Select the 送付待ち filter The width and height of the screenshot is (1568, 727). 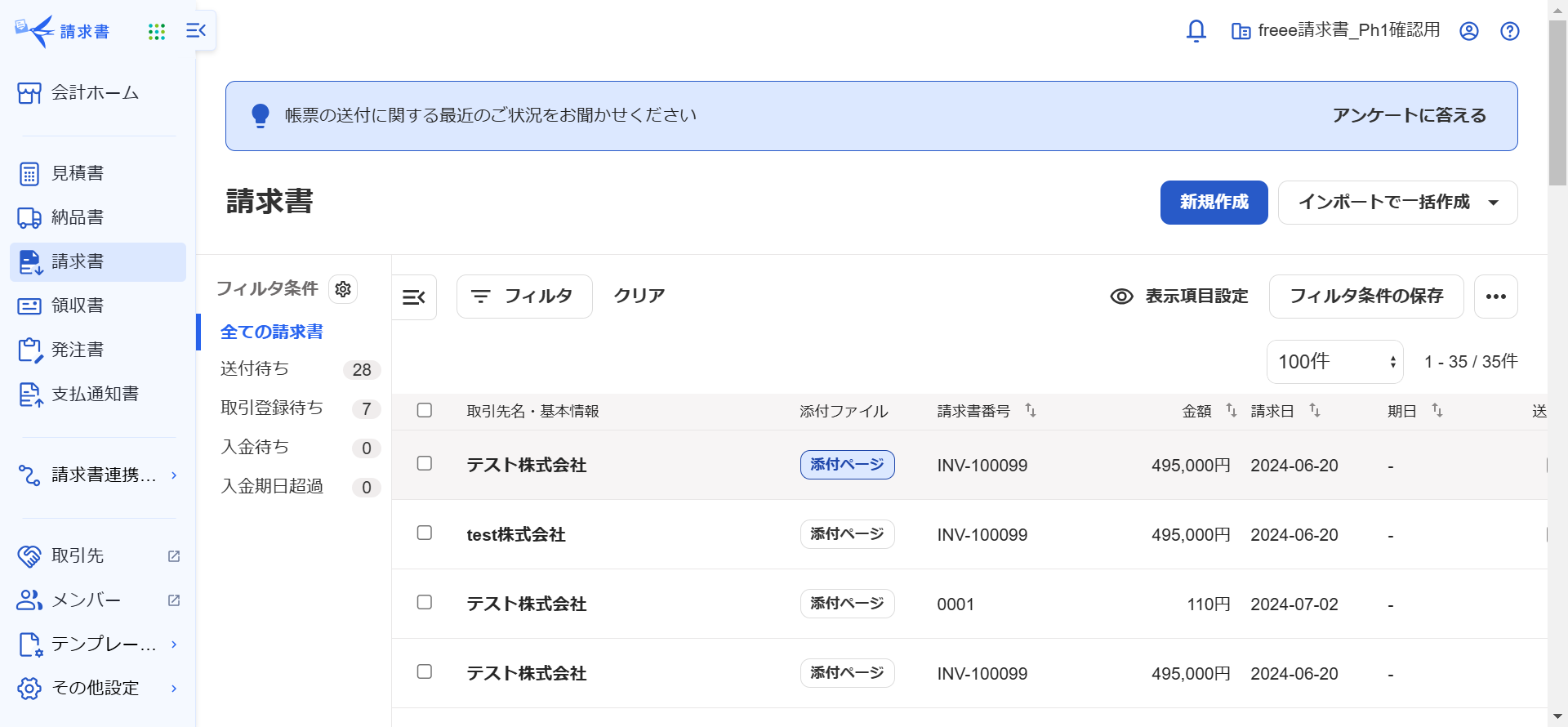point(255,369)
